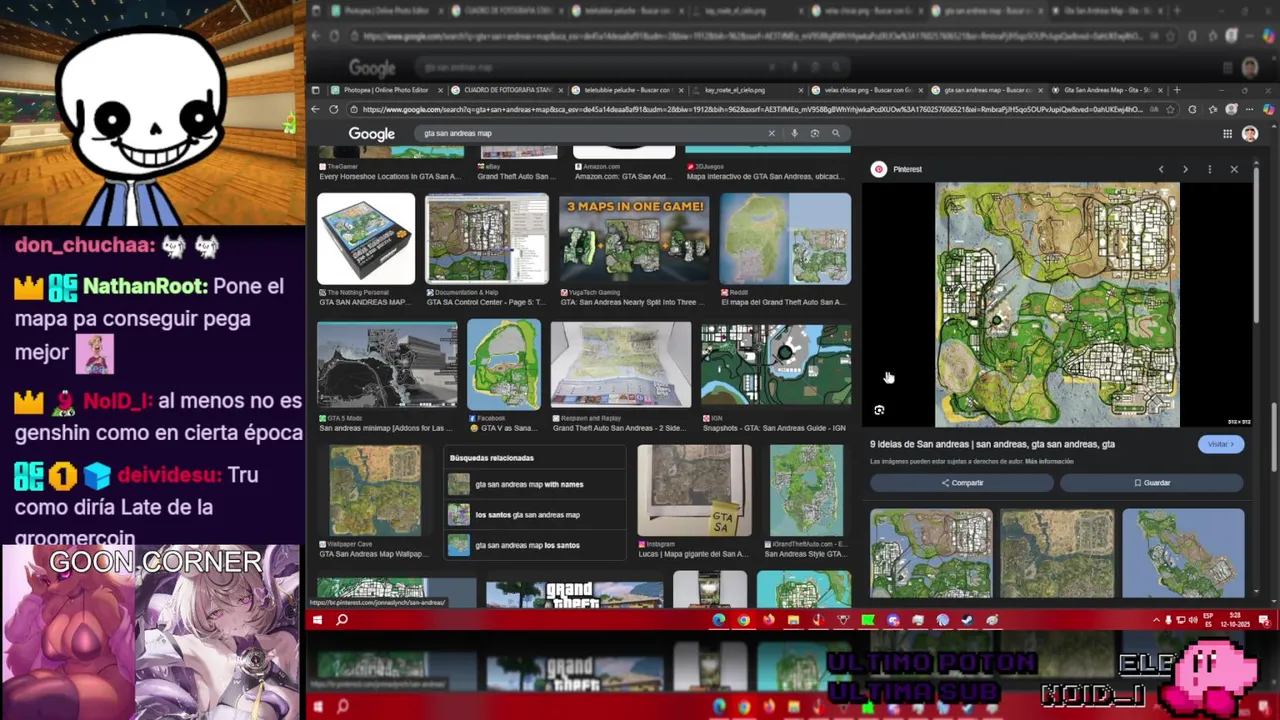Search inside image with Lens icon on preview
Image resolution: width=1280 pixels, height=720 pixels.
tap(879, 410)
